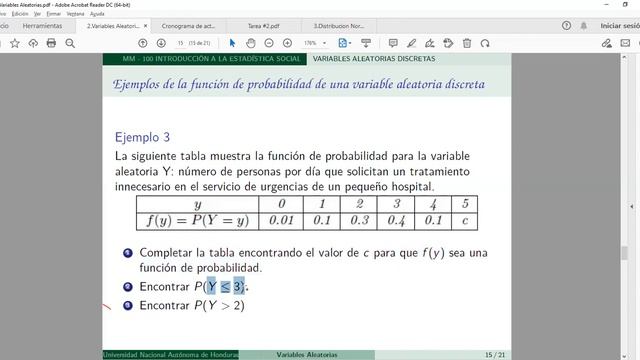Viewport: 640px width, 360px height.
Task: Select the 2.Variables Aleatori... tab
Action: 113,26
